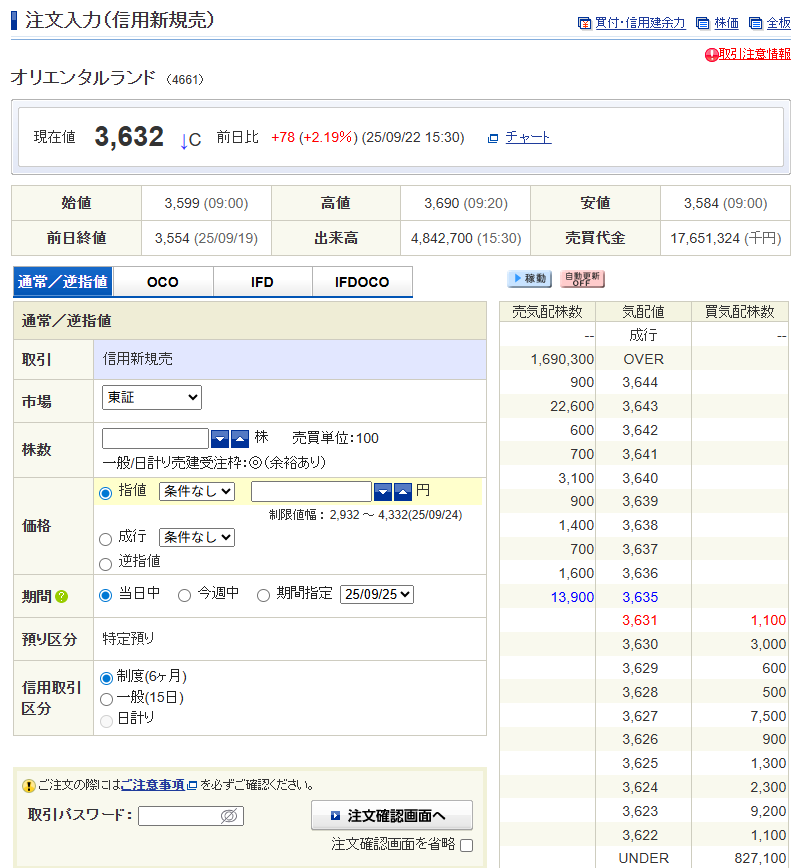This screenshot has height=868, width=810.
Task: Click the 取引パスワード input field
Action: point(180,816)
